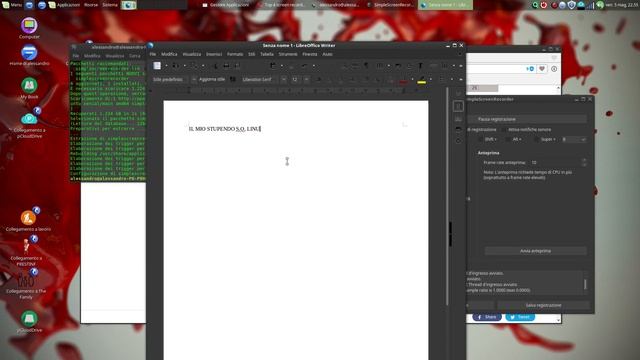Viewport: 640px width, 360px height.
Task: Open the Styles sidebar panel icon
Action: (458, 119)
